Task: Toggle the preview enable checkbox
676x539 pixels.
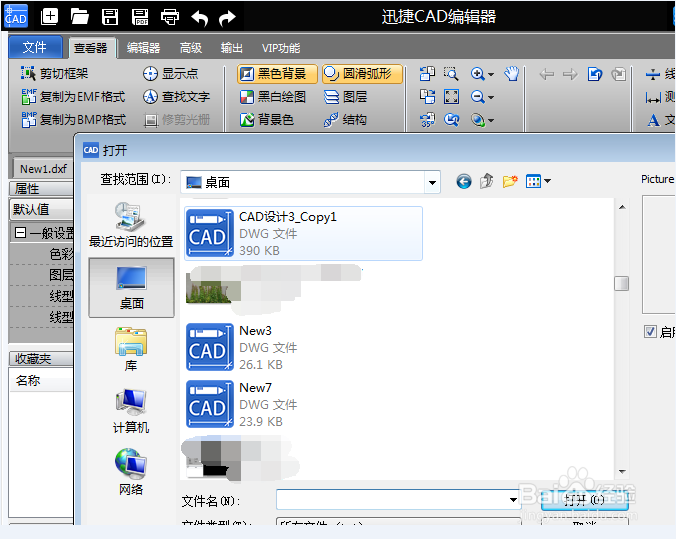Action: click(x=650, y=332)
